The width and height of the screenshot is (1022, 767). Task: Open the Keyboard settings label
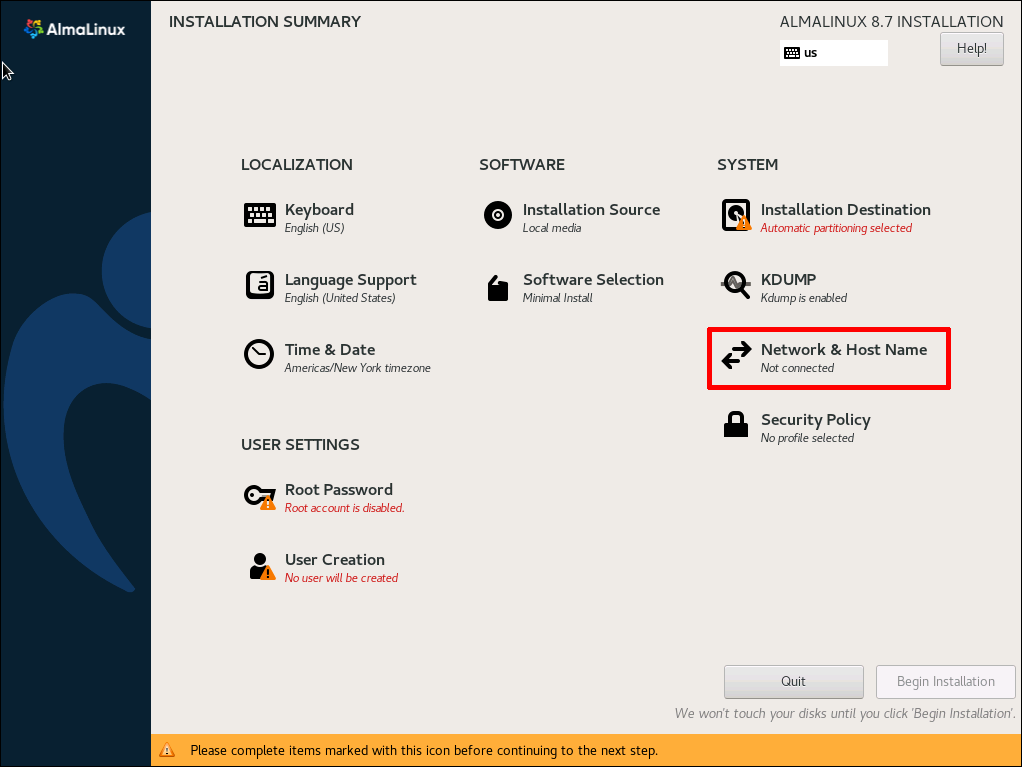point(319,210)
